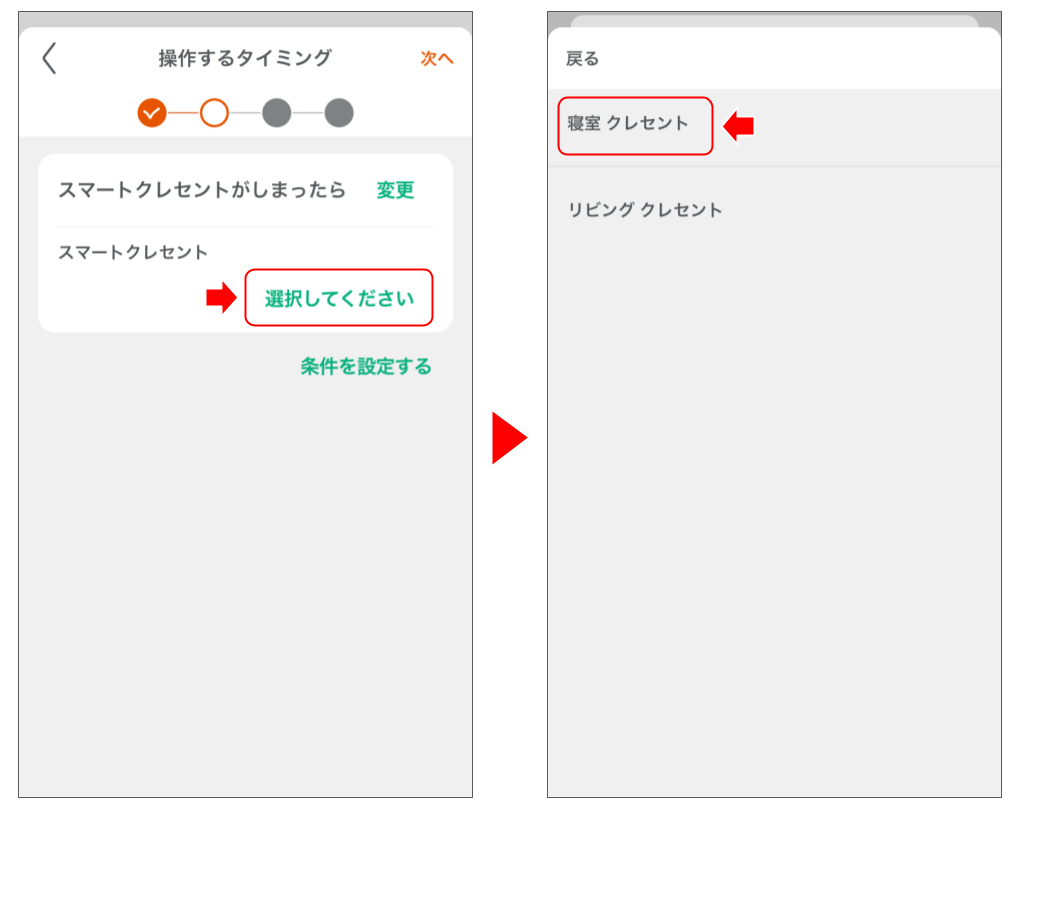This screenshot has width=1058, height=906.
Task: Click the orange step progress bar
Action: [x=245, y=113]
